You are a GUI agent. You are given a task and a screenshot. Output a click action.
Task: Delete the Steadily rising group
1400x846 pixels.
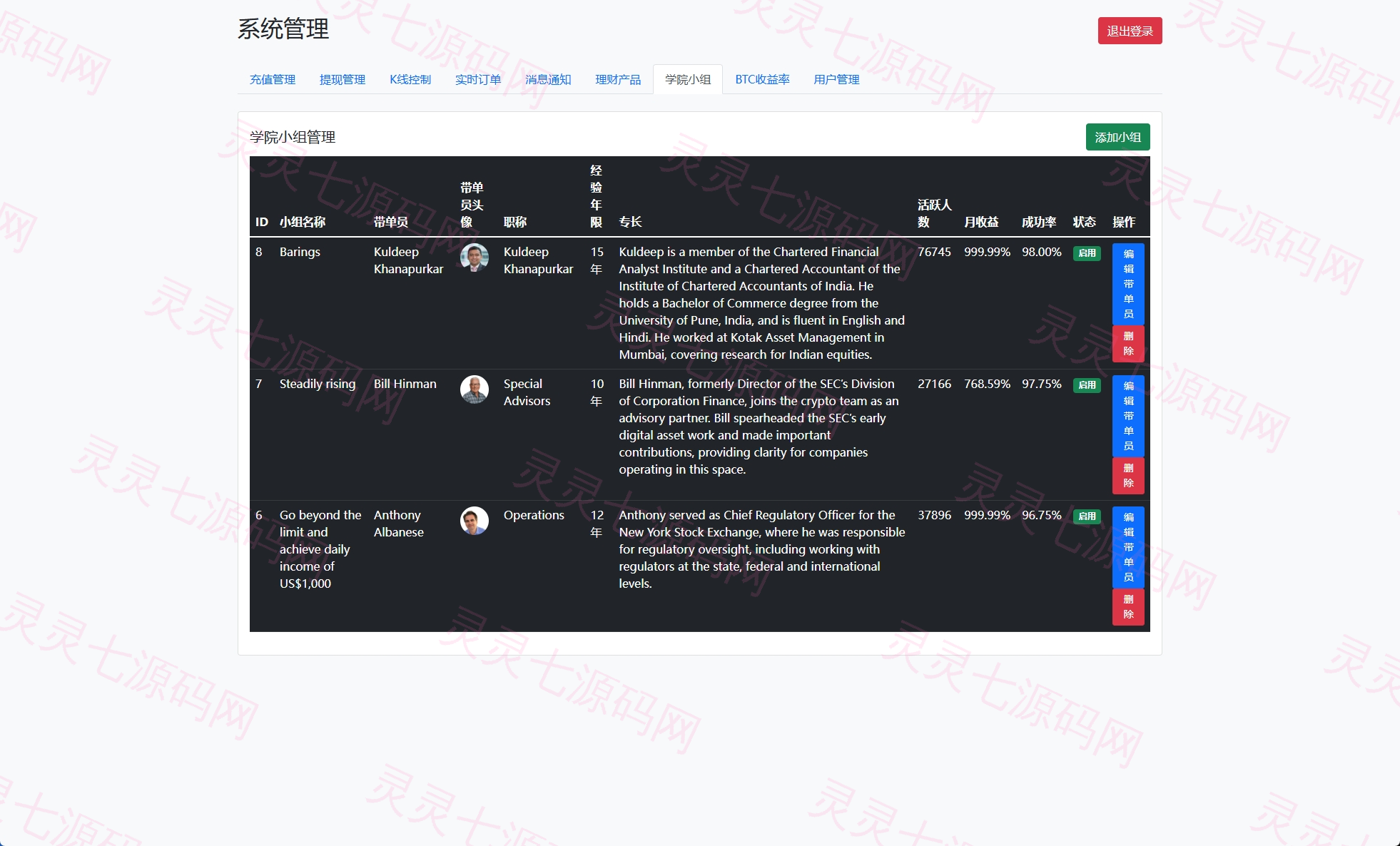point(1128,476)
